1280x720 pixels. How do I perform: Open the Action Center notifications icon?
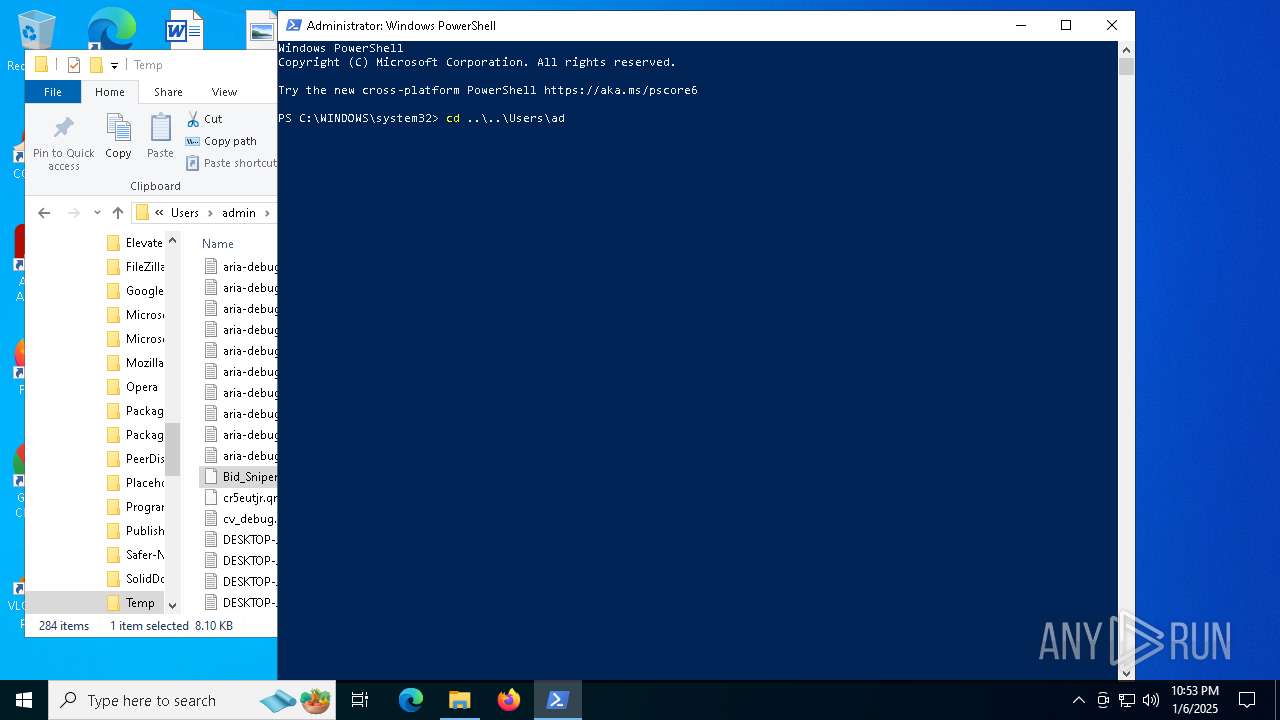[x=1247, y=700]
